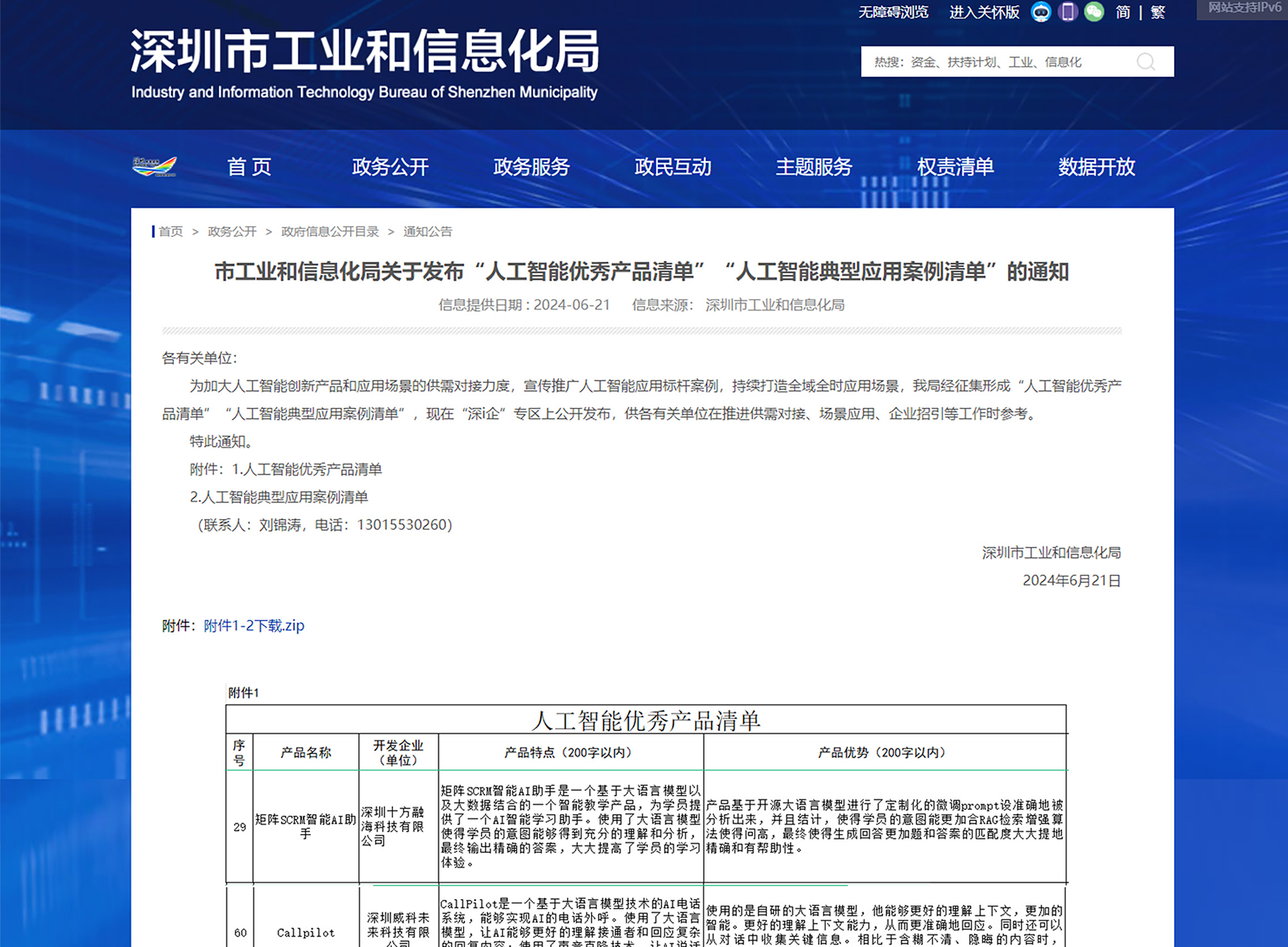The height and width of the screenshot is (947, 1288).
Task: Click the rainbow government site logo
Action: (156, 167)
